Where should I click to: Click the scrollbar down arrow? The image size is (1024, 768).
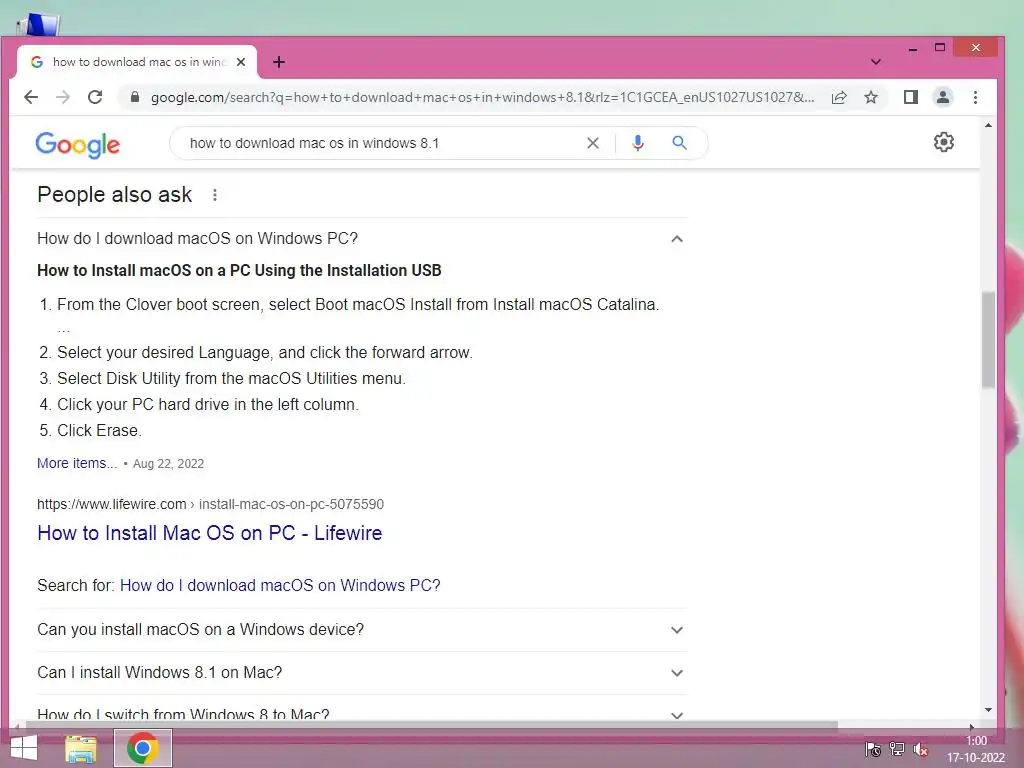pyautogui.click(x=988, y=710)
